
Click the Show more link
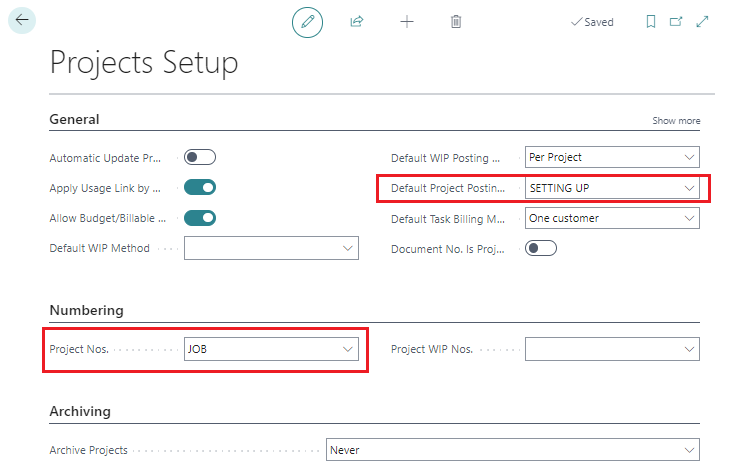coord(676,121)
